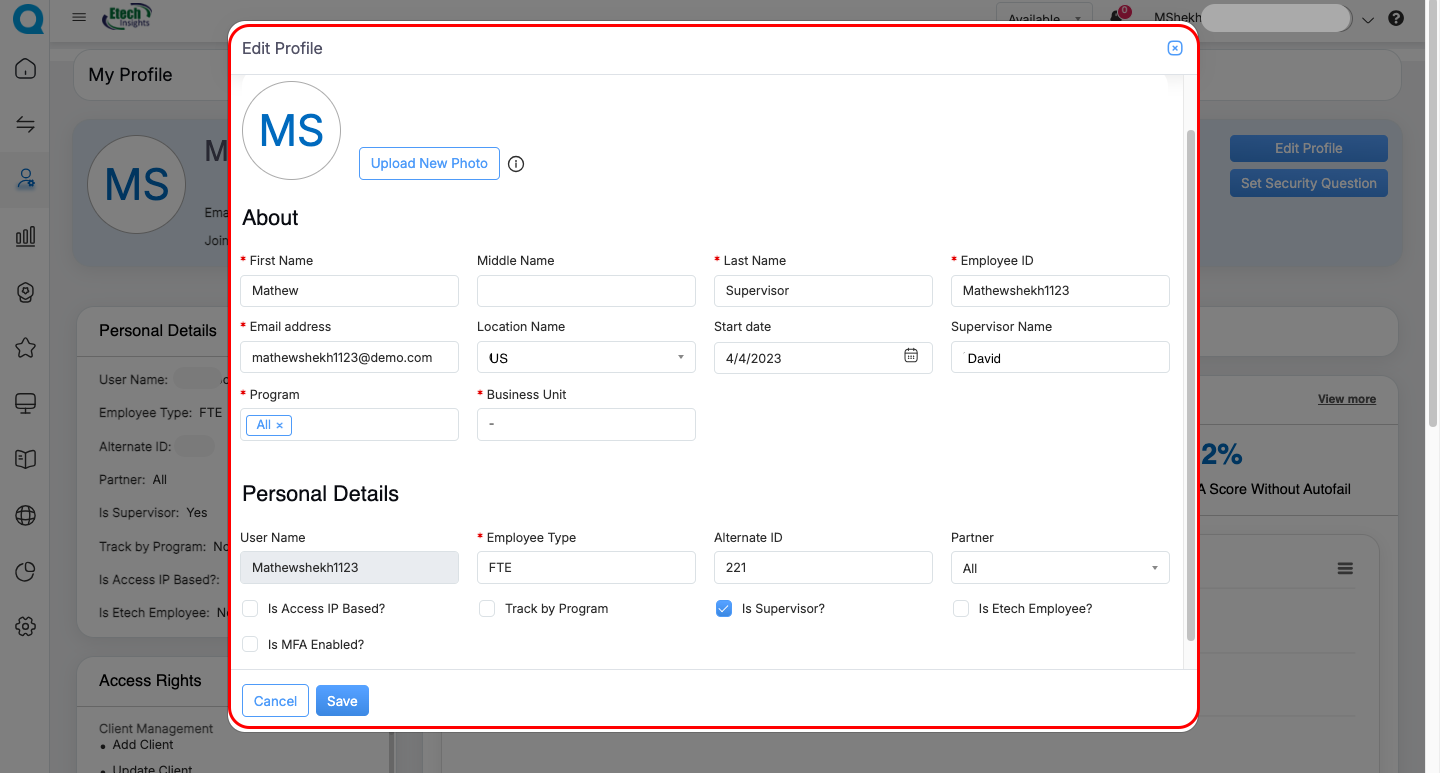This screenshot has height=773, width=1440.
Task: Click the Save button
Action: (x=342, y=701)
